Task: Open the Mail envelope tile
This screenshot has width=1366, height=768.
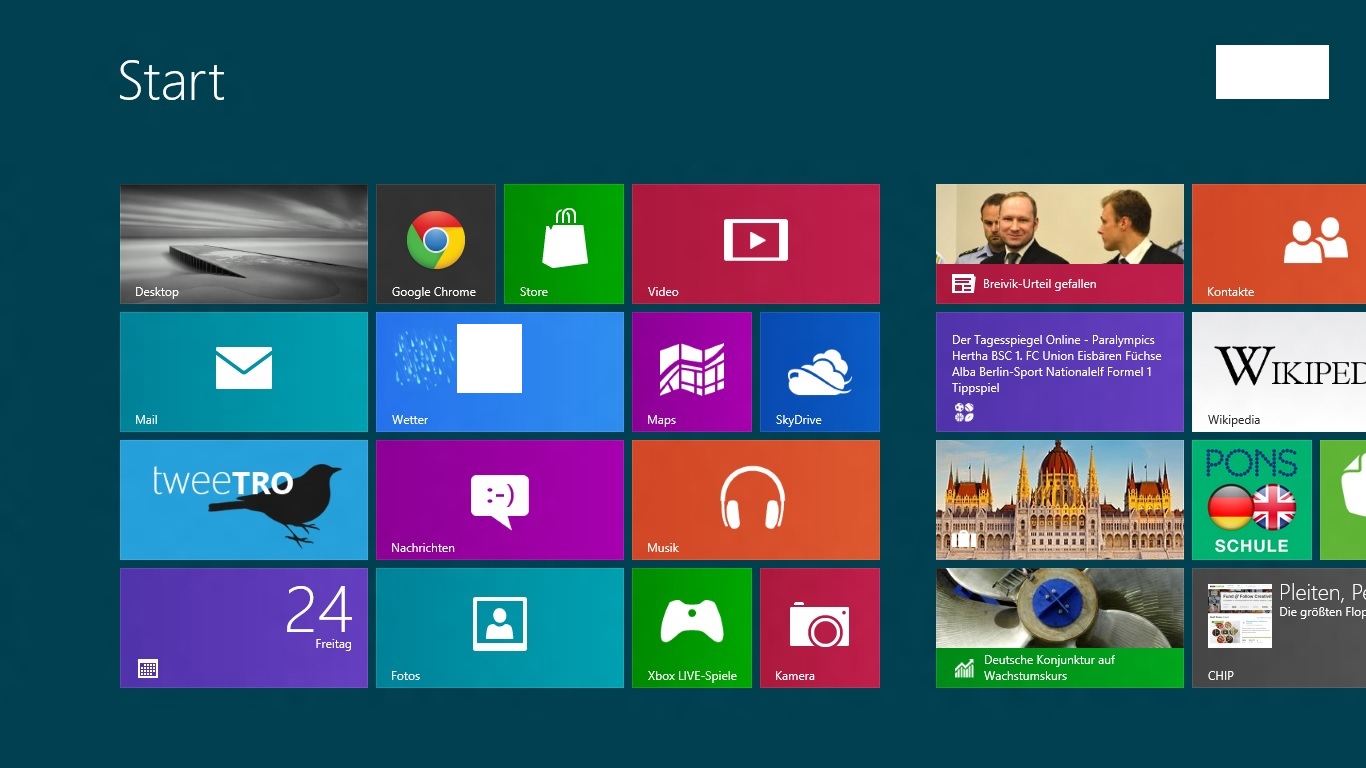Action: pyautogui.click(x=244, y=372)
